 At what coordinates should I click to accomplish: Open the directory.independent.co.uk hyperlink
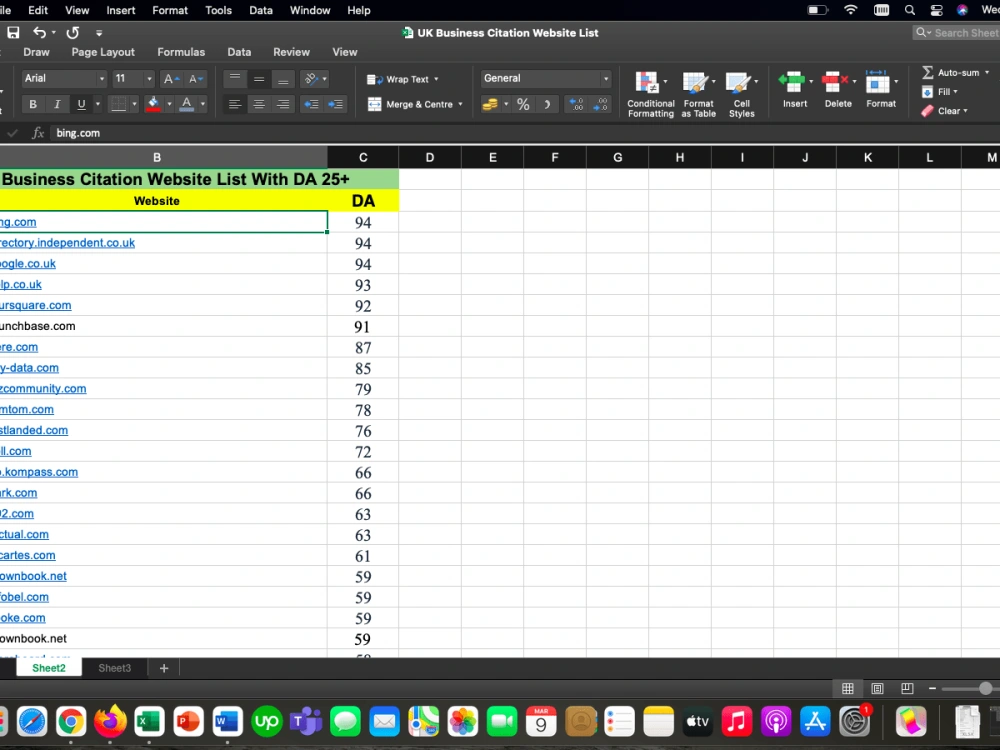(68, 243)
